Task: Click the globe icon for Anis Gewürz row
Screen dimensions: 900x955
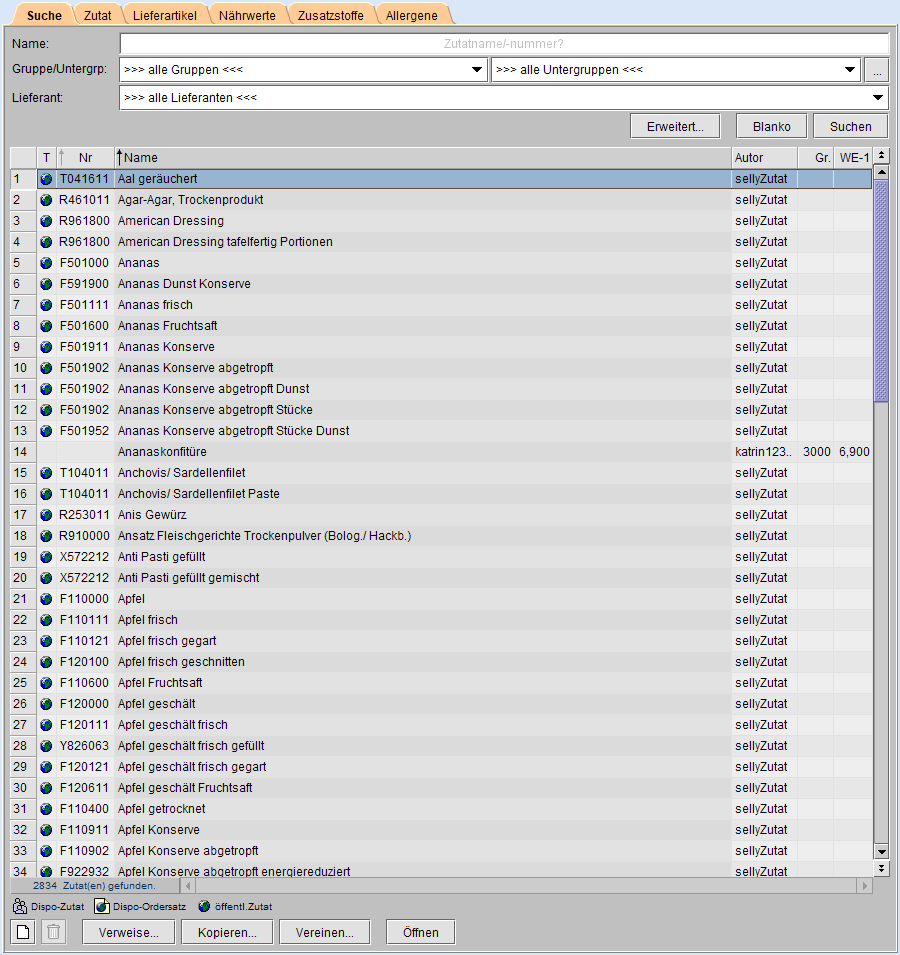Action: 46,515
